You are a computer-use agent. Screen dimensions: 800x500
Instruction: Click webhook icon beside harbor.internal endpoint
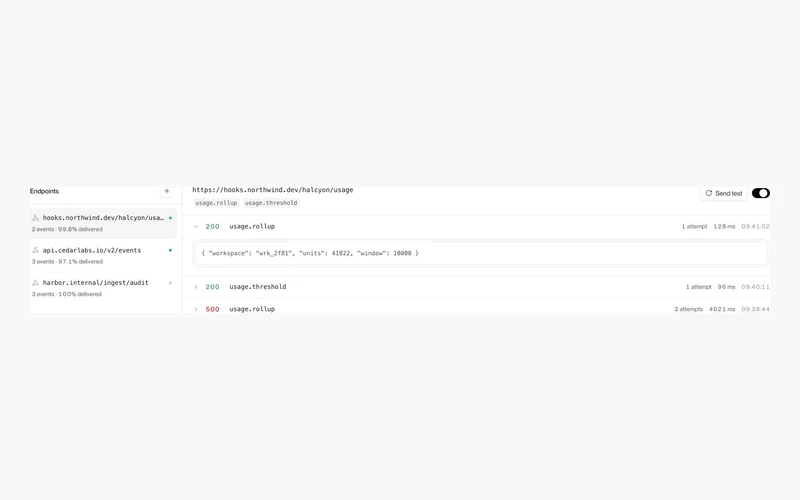pos(35,283)
